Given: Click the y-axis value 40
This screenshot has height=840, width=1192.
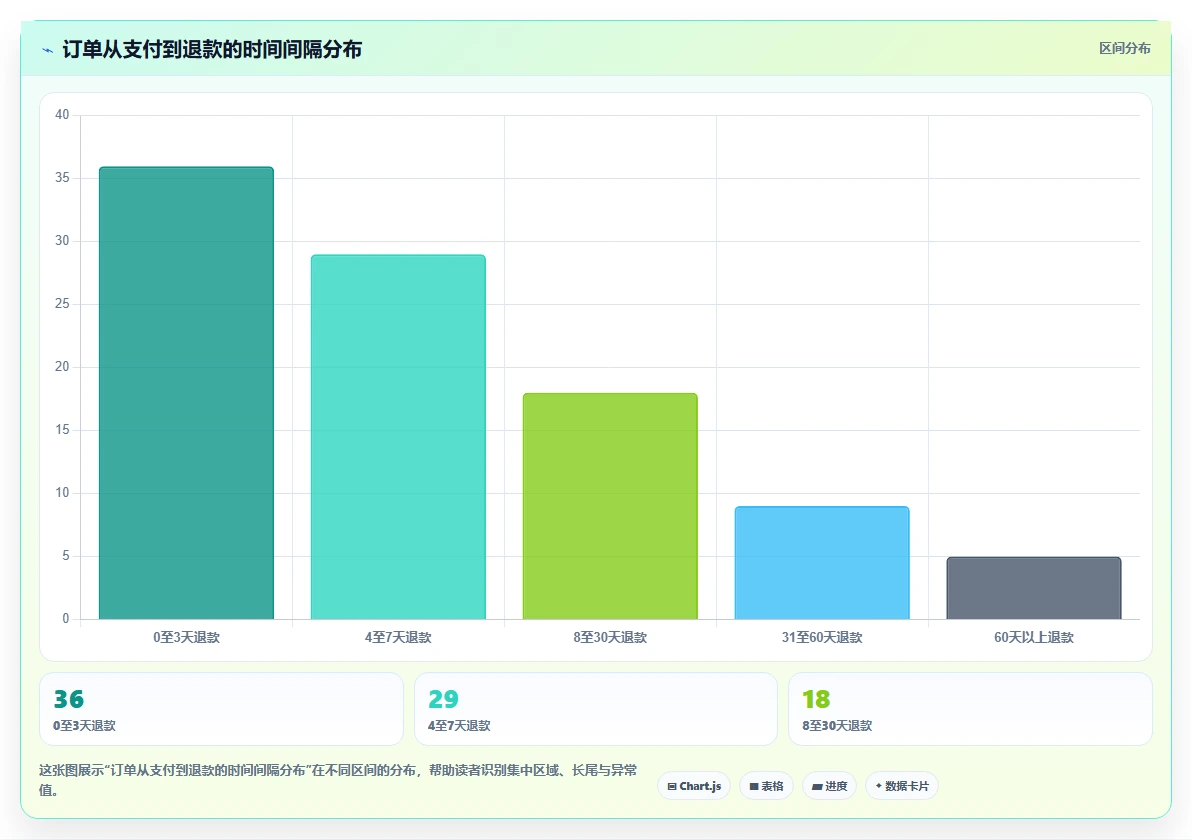Looking at the screenshot, I should (62, 115).
